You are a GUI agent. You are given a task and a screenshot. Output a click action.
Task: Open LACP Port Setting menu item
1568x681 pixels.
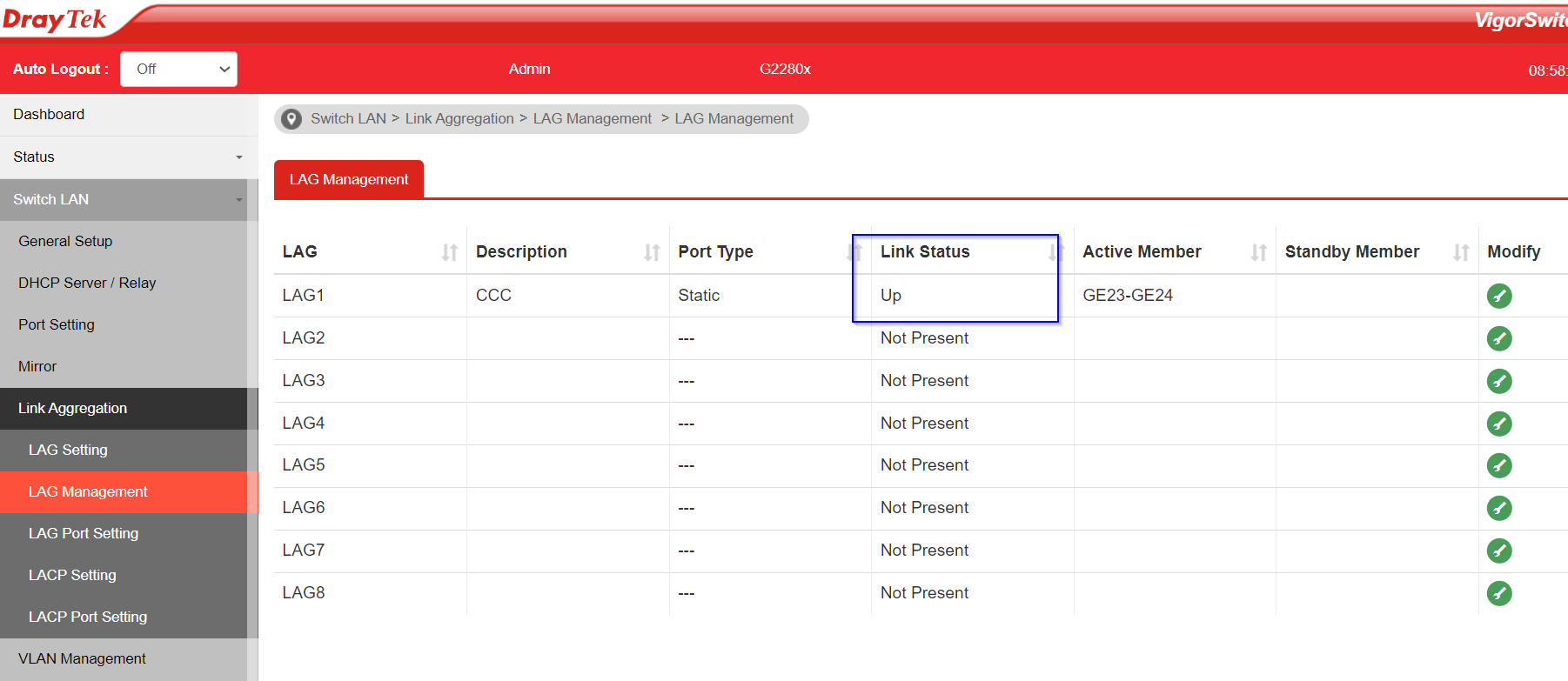[88, 617]
